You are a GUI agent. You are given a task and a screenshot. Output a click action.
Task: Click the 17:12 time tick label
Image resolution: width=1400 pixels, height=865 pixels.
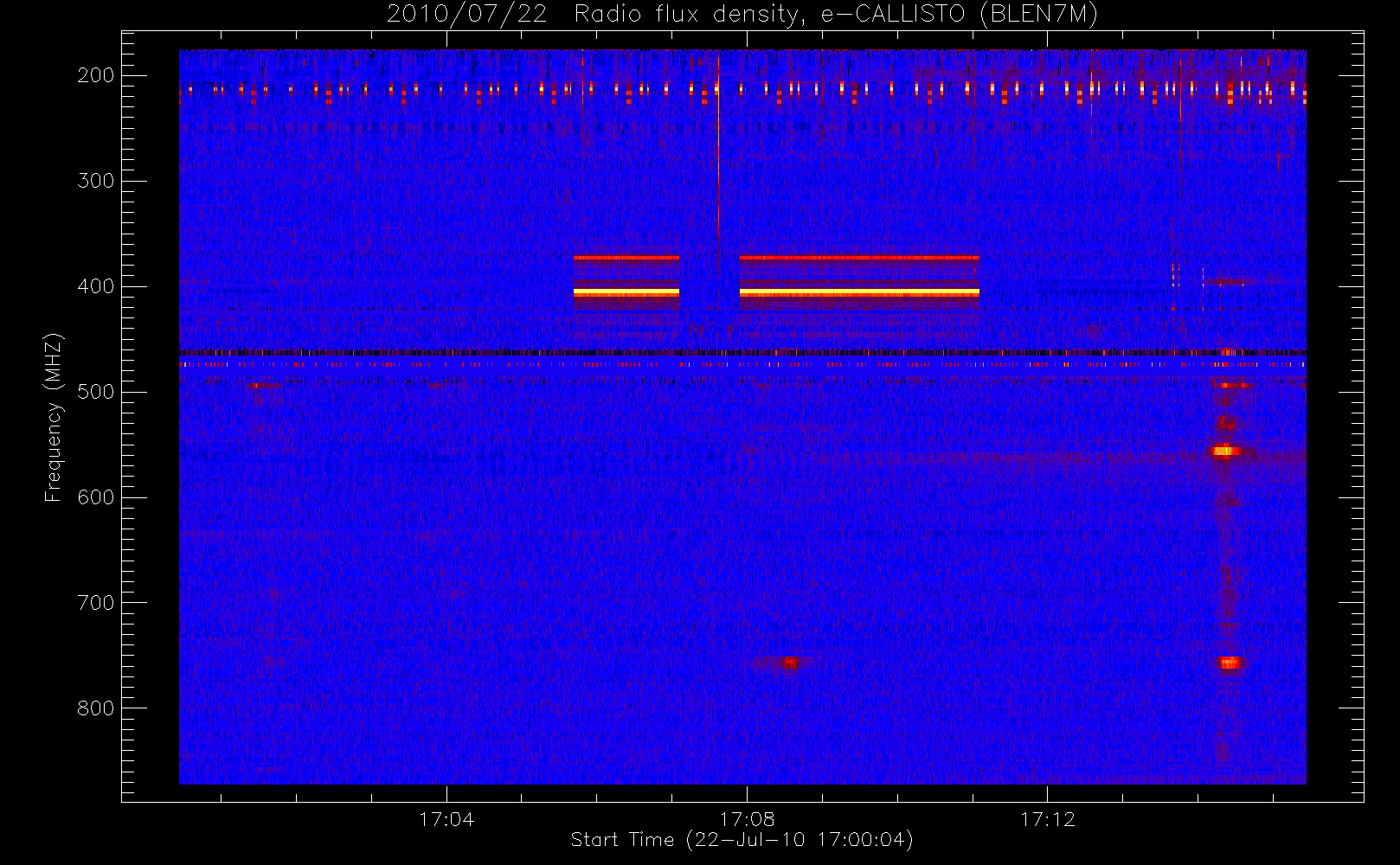pos(1047,819)
